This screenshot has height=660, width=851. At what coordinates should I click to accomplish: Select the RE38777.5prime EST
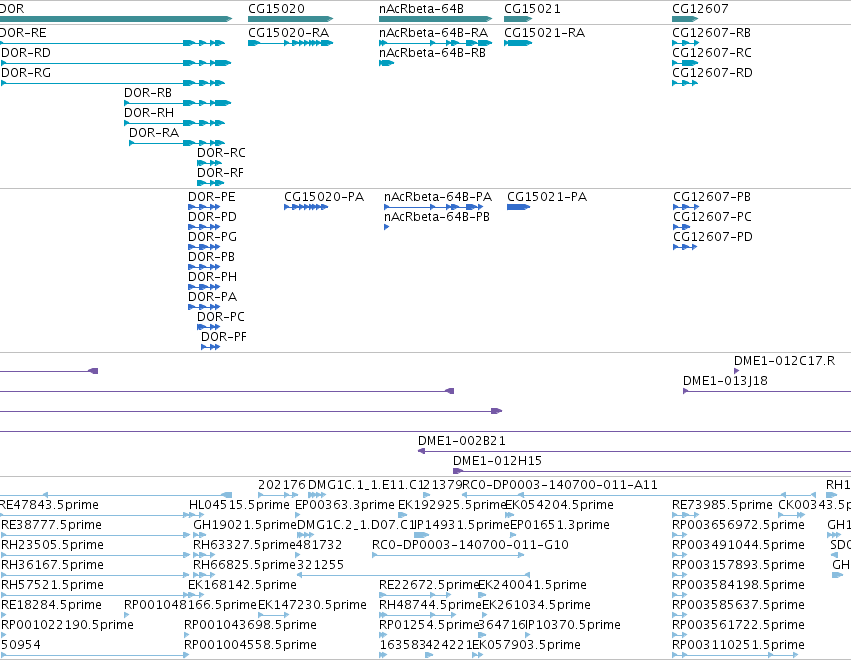tap(96, 535)
